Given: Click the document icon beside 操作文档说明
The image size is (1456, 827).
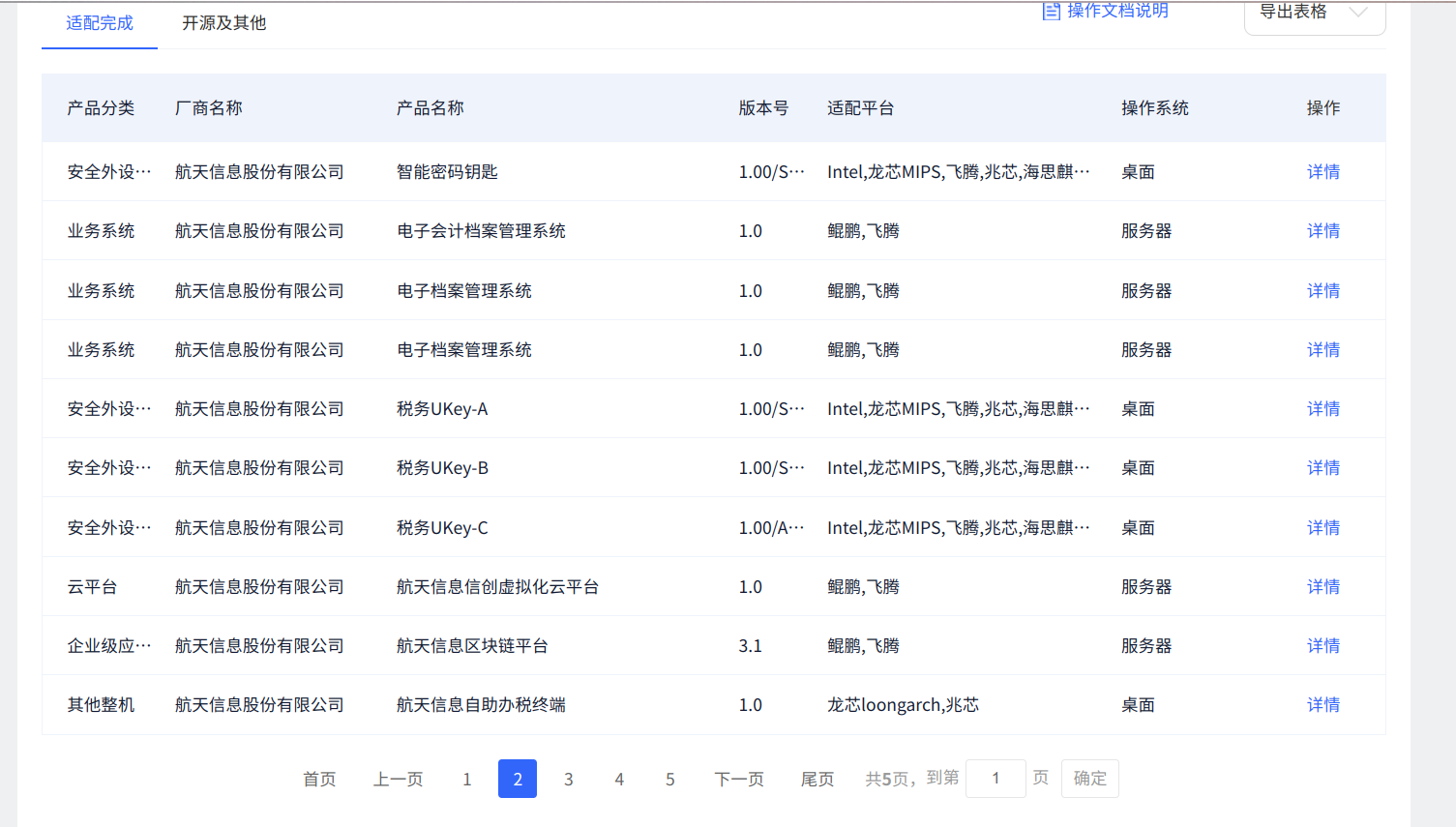Looking at the screenshot, I should pyautogui.click(x=1051, y=12).
